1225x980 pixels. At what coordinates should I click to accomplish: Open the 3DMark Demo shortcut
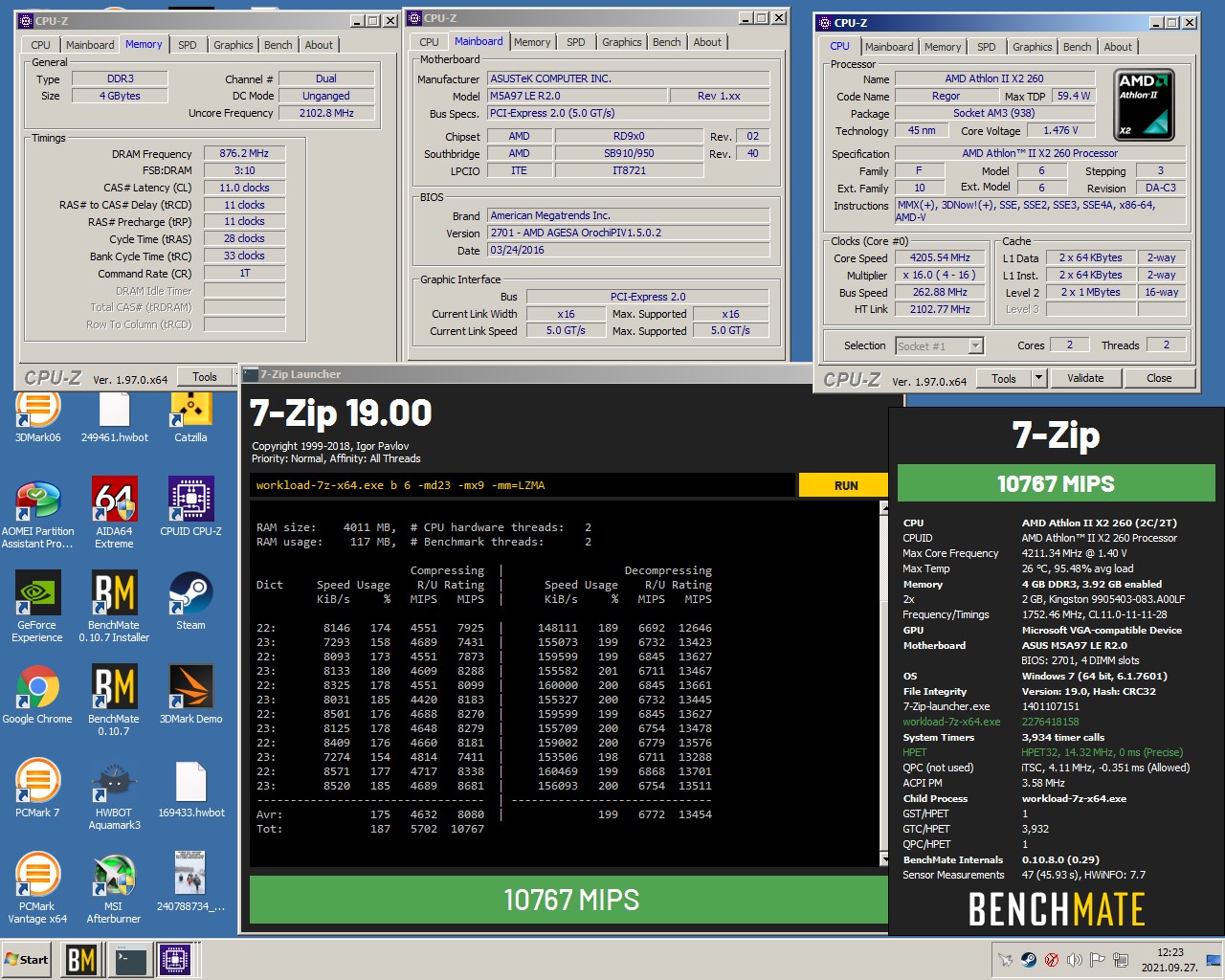point(190,695)
